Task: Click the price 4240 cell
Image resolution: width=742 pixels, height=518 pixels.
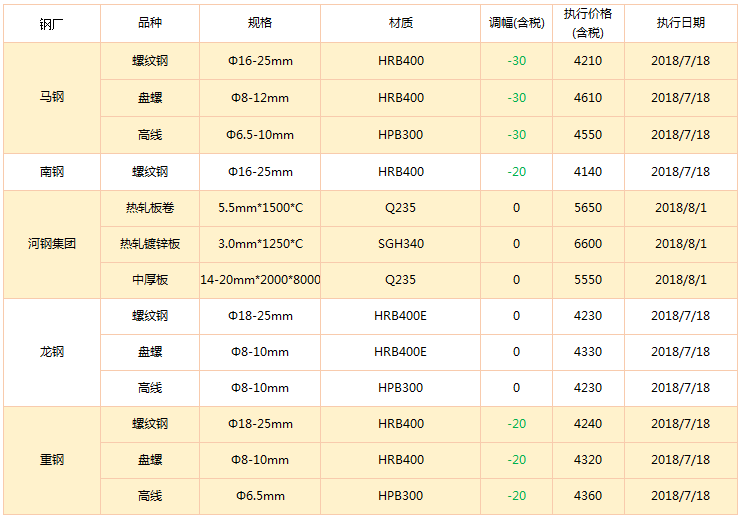Action: point(588,424)
